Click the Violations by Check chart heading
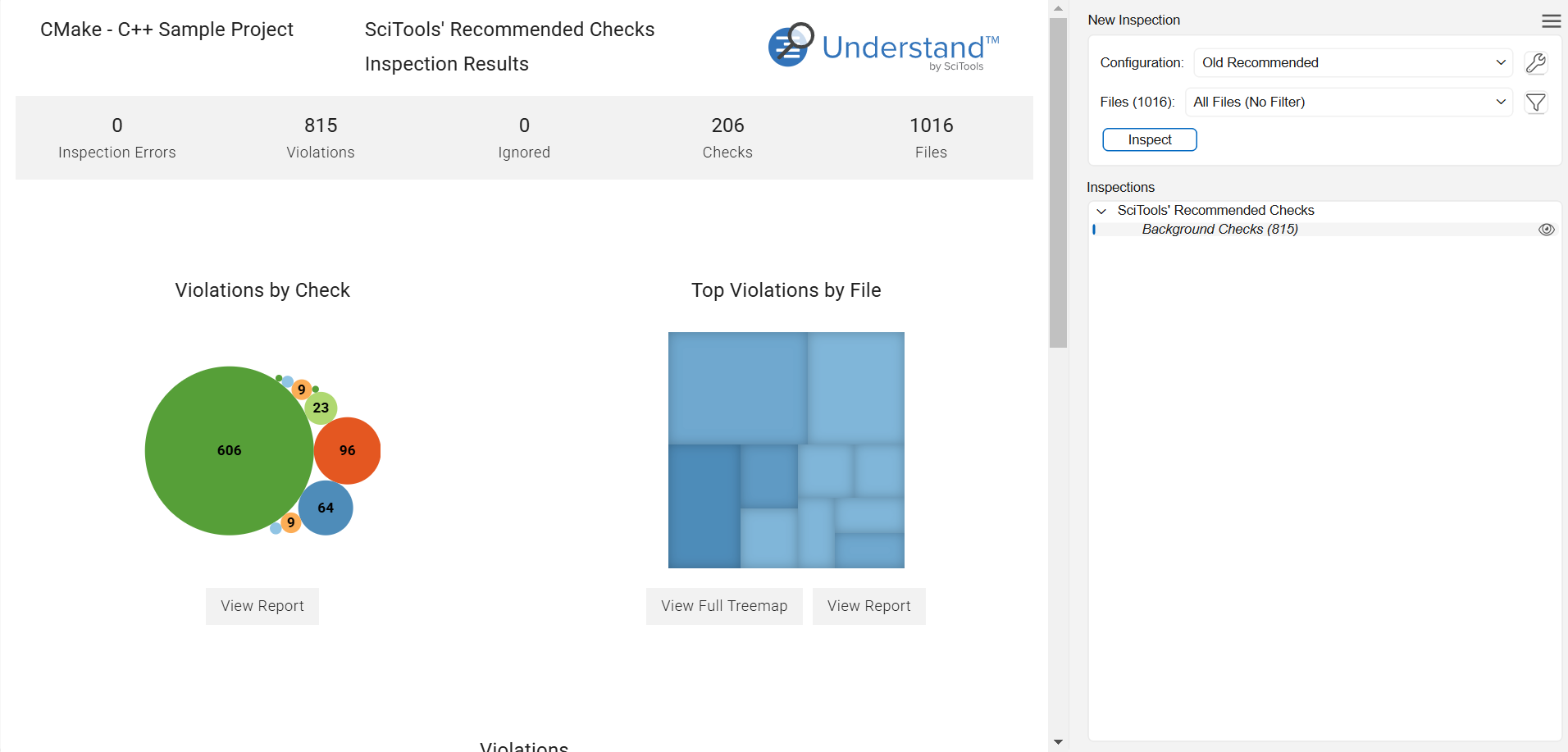 [262, 290]
